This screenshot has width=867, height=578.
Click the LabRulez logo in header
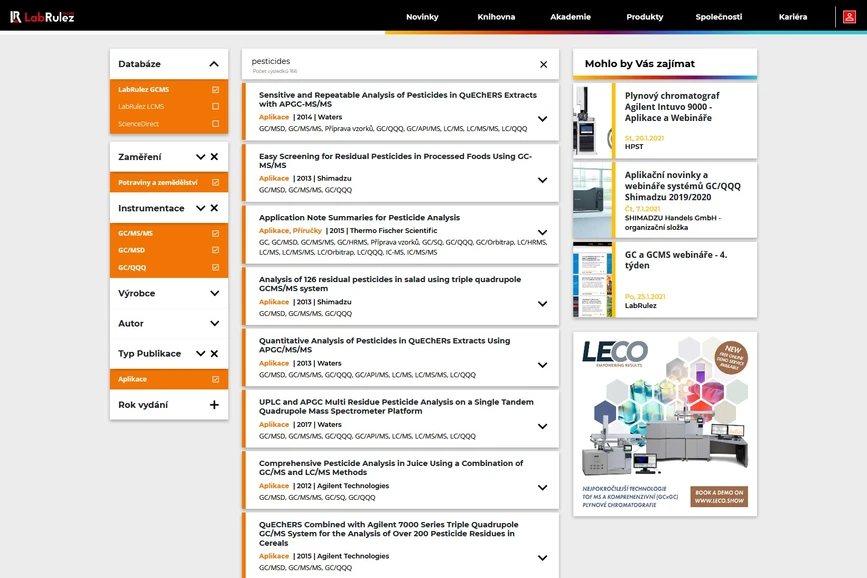[42, 16]
